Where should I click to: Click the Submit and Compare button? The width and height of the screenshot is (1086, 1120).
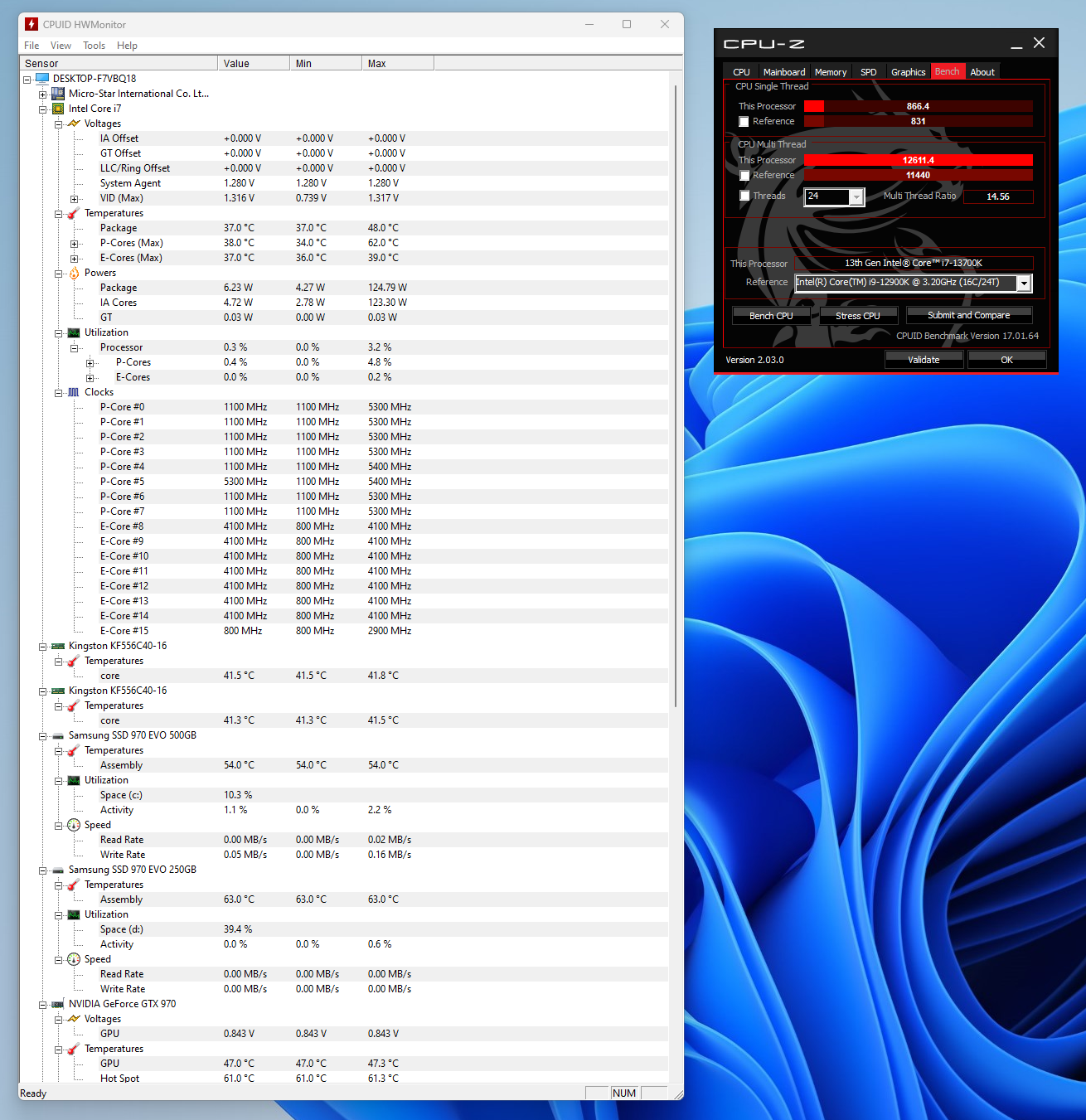pyautogui.click(x=968, y=315)
